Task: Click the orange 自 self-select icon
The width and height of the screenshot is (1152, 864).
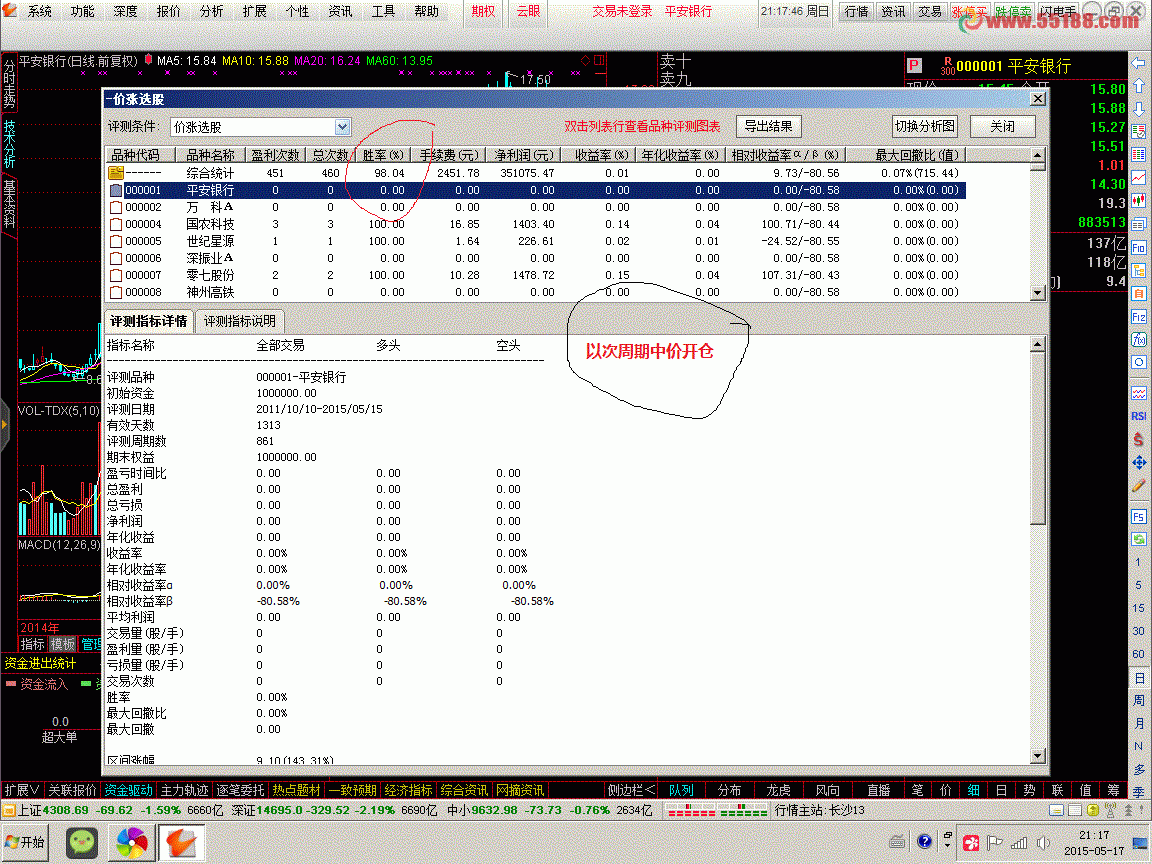Action: coord(1139,294)
